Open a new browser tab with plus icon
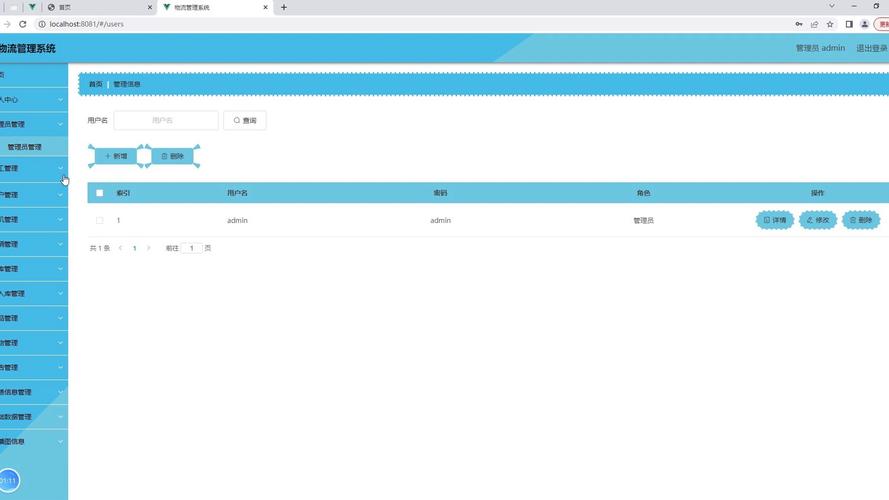Screen dimensions: 889x500 pos(284,7)
